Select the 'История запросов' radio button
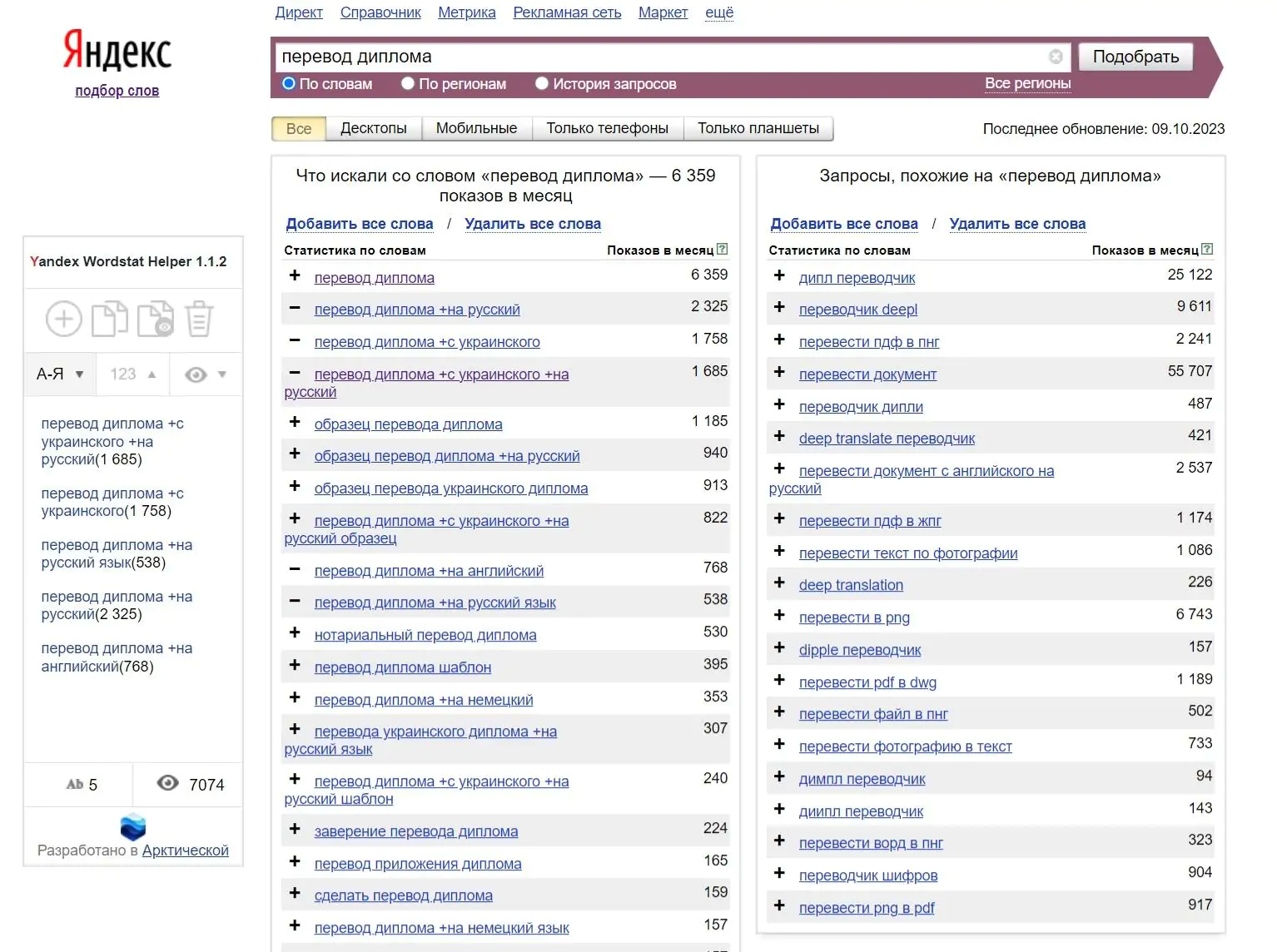The image size is (1277, 952). point(542,83)
